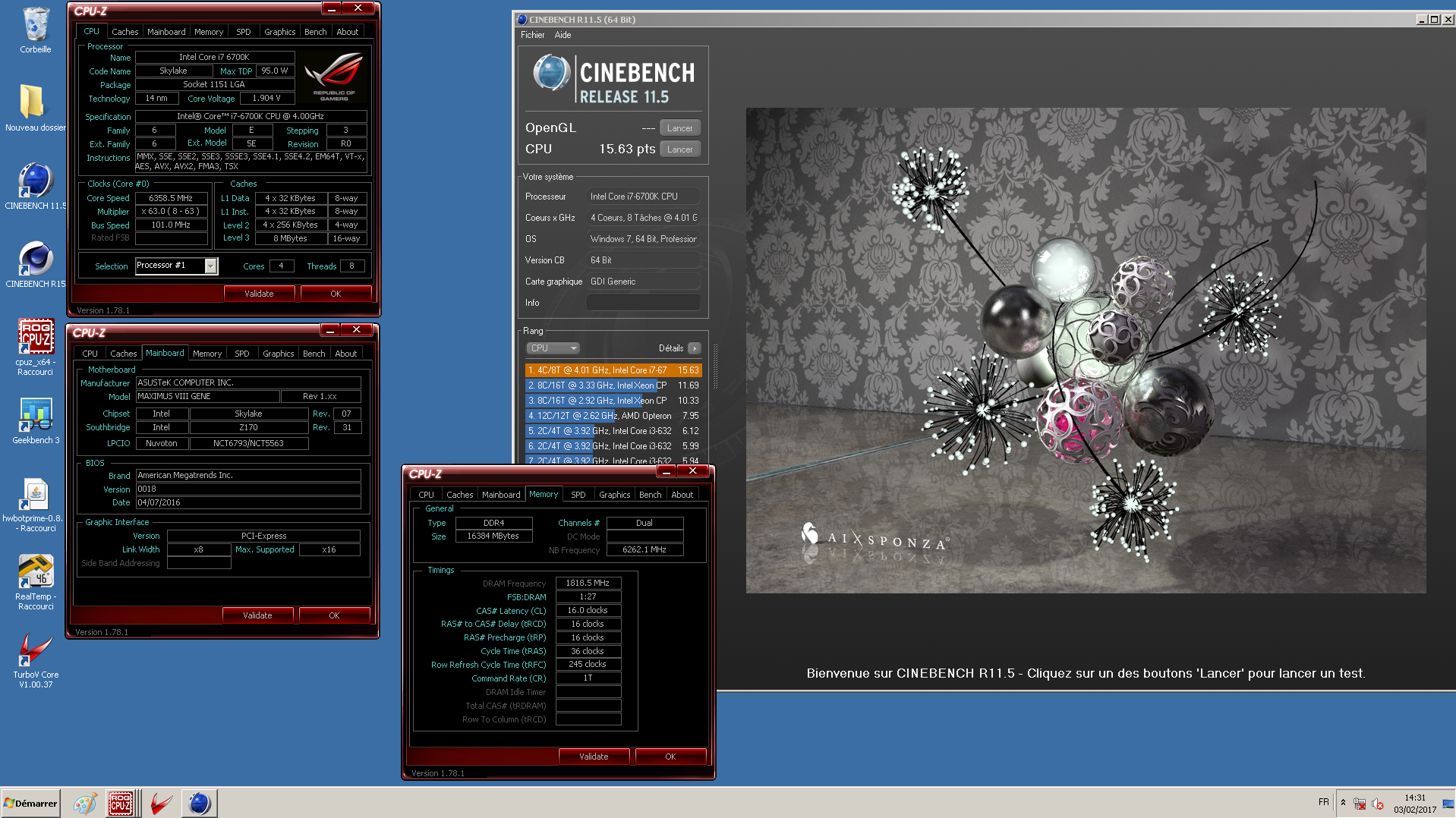Click the FR language indicator

1324,802
